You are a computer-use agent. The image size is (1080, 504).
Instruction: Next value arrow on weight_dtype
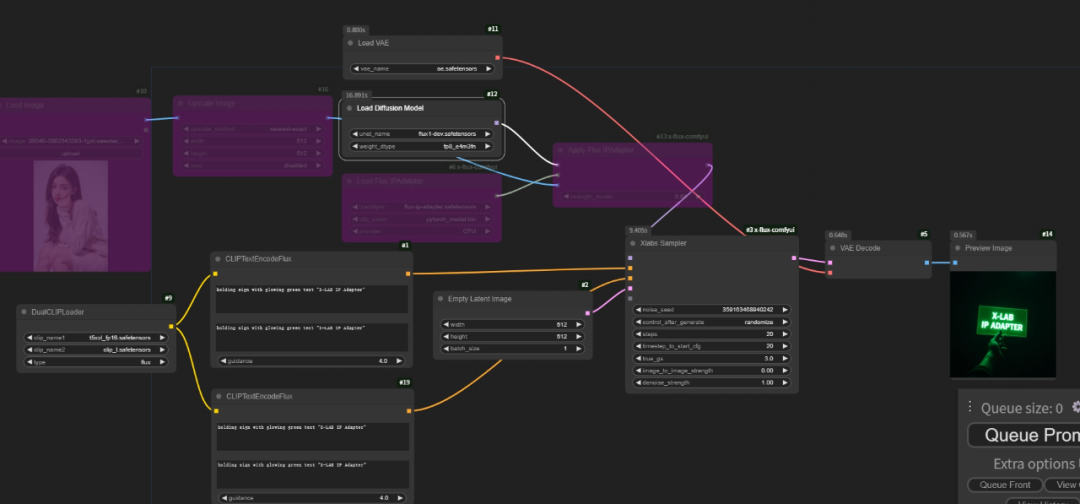pos(488,146)
